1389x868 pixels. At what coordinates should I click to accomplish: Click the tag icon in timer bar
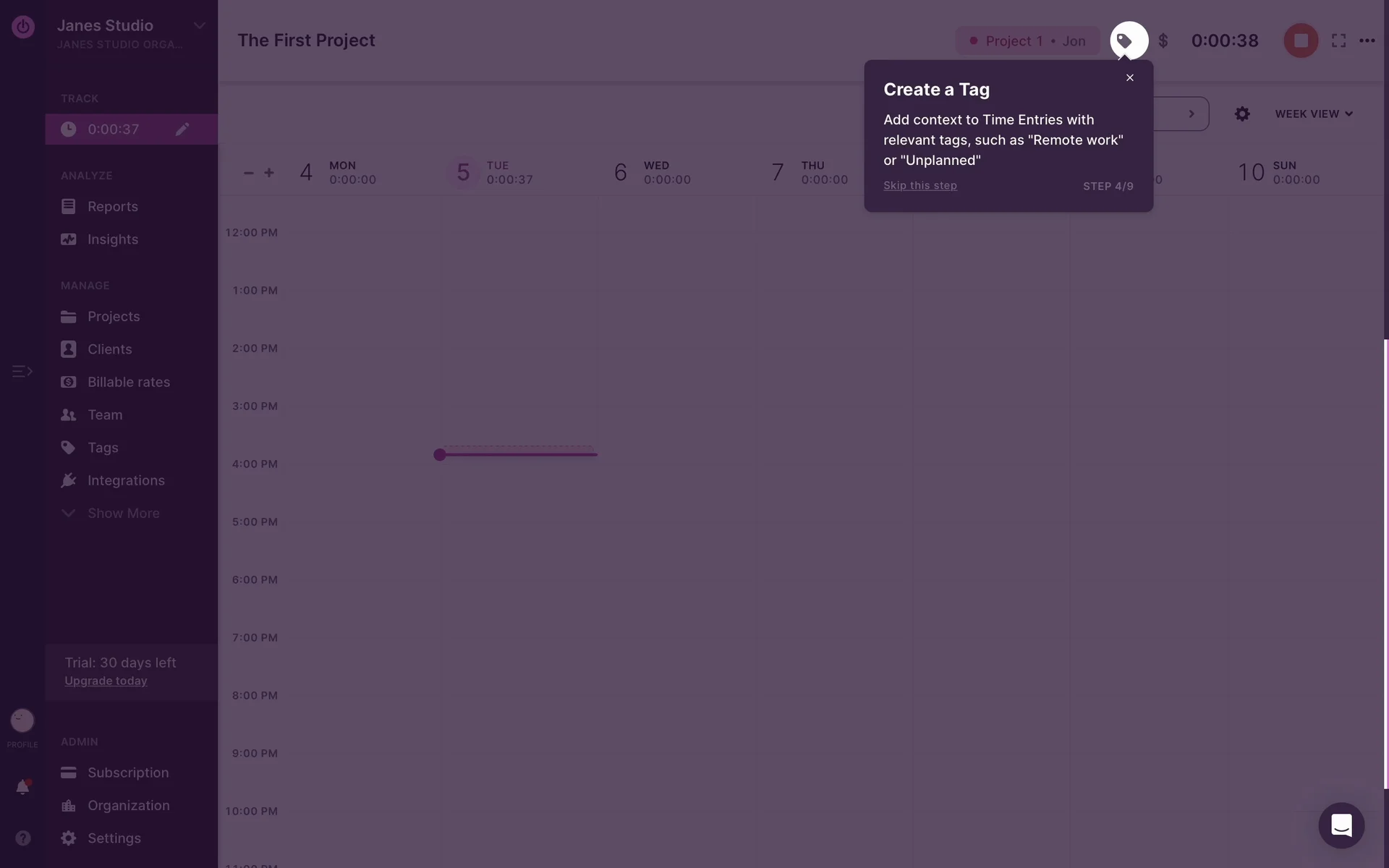[1128, 41]
